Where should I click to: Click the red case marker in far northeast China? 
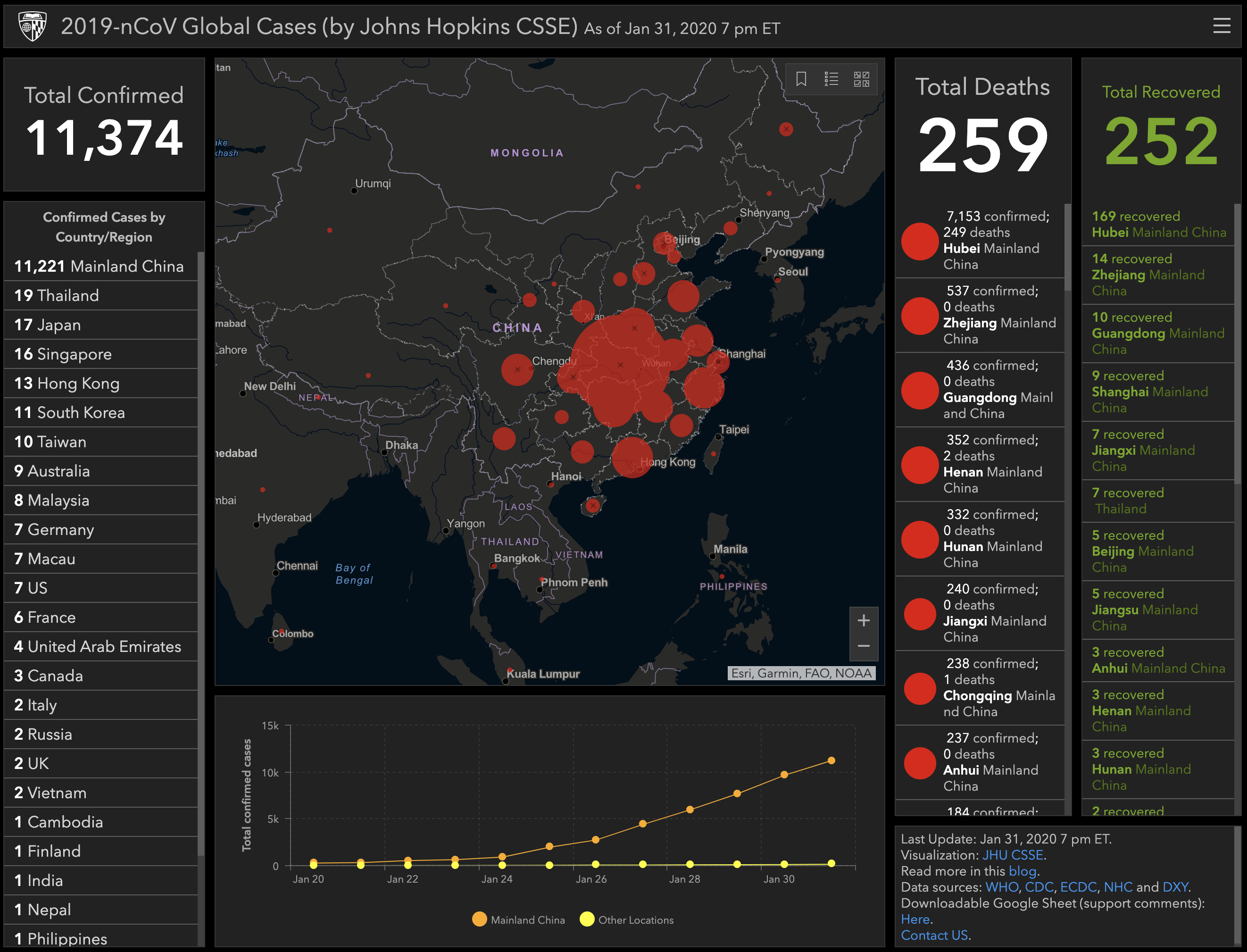pos(786,129)
